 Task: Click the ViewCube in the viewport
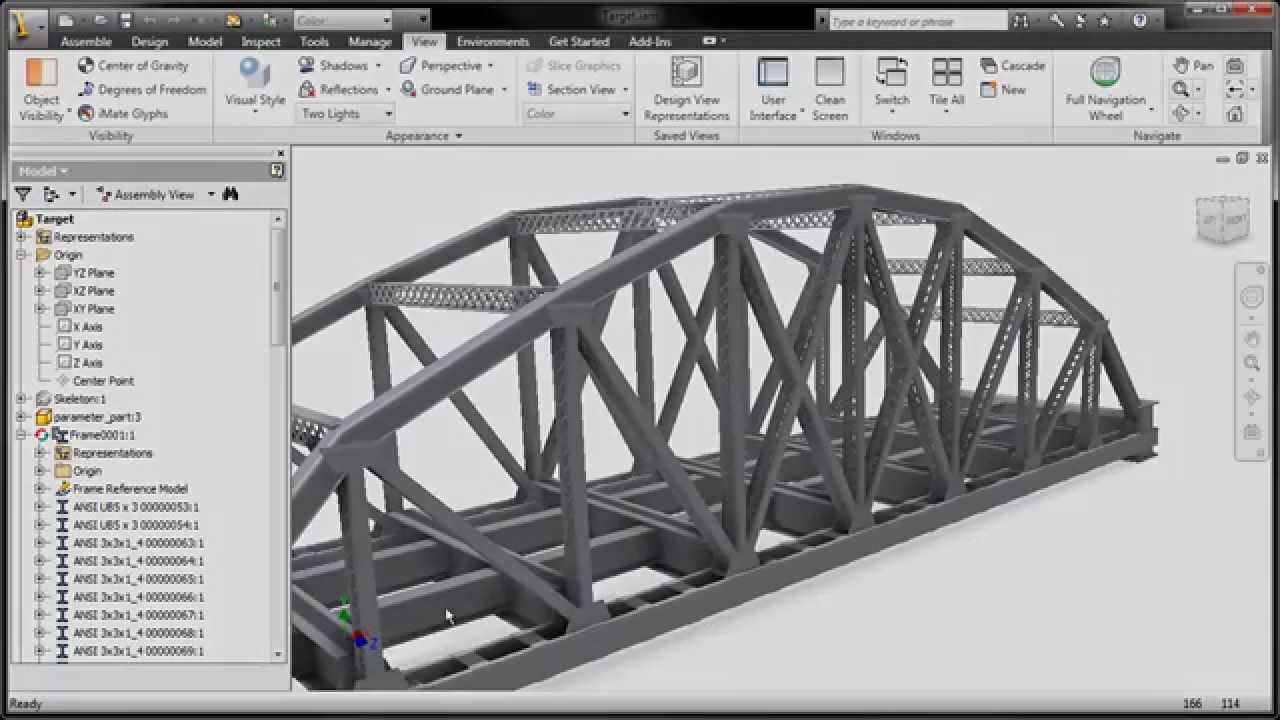pyautogui.click(x=1222, y=220)
